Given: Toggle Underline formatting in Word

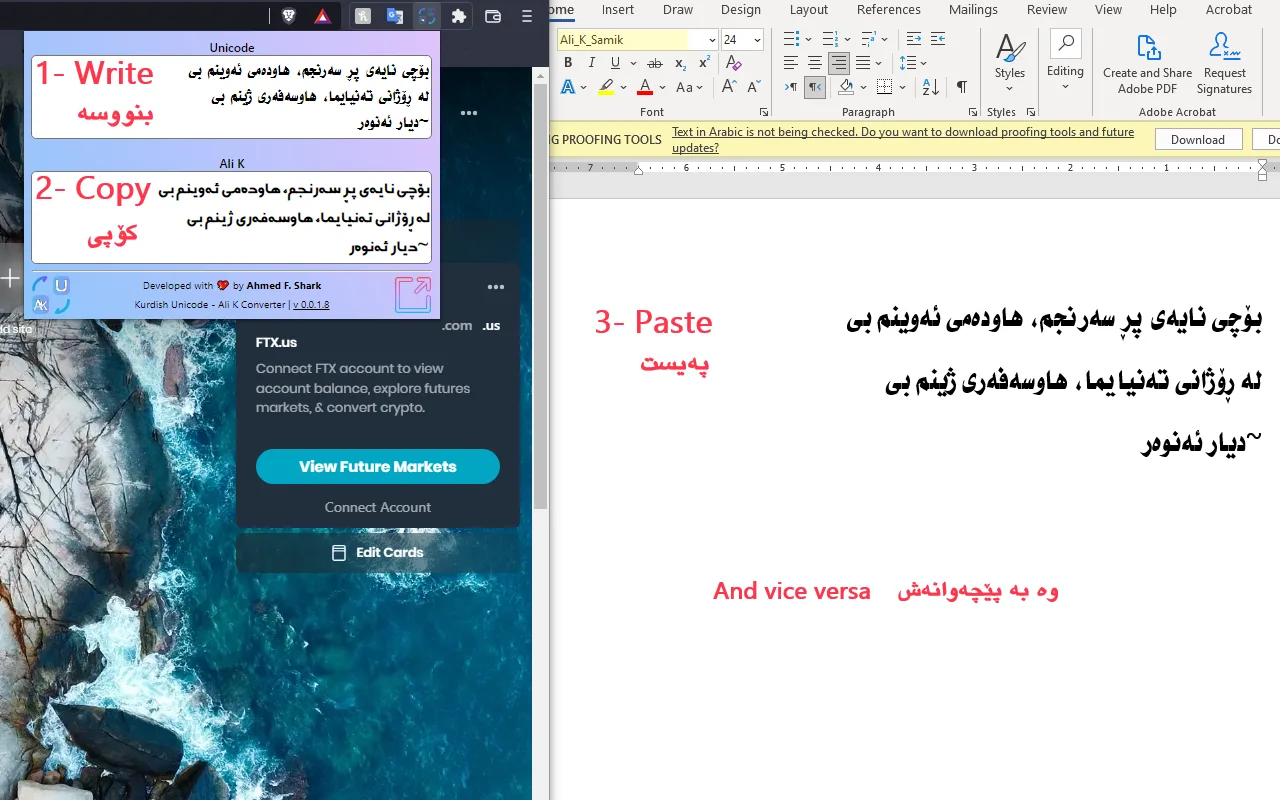Looking at the screenshot, I should coord(614,63).
